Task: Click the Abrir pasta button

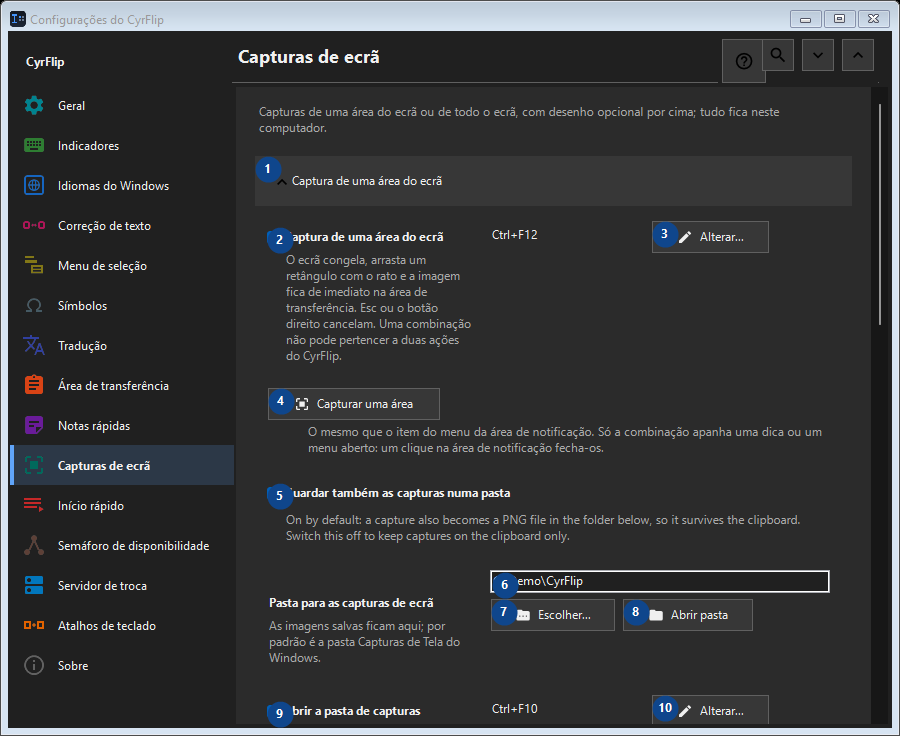Action: click(x=688, y=615)
